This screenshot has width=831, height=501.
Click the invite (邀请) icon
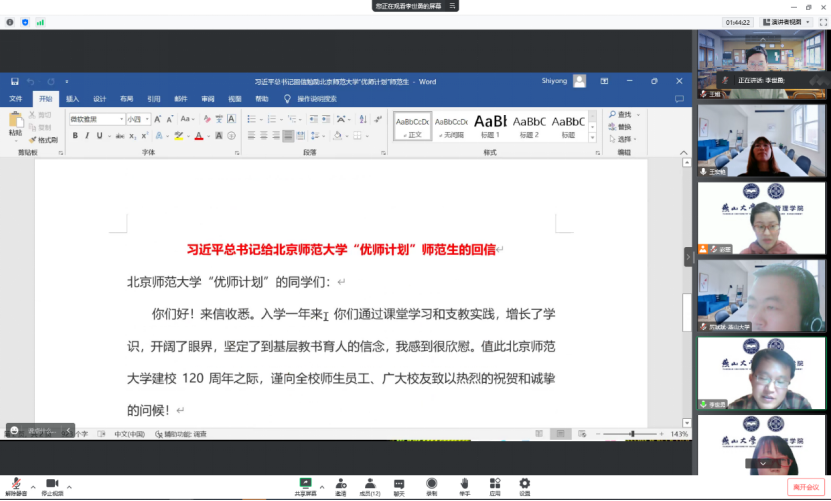pos(340,485)
